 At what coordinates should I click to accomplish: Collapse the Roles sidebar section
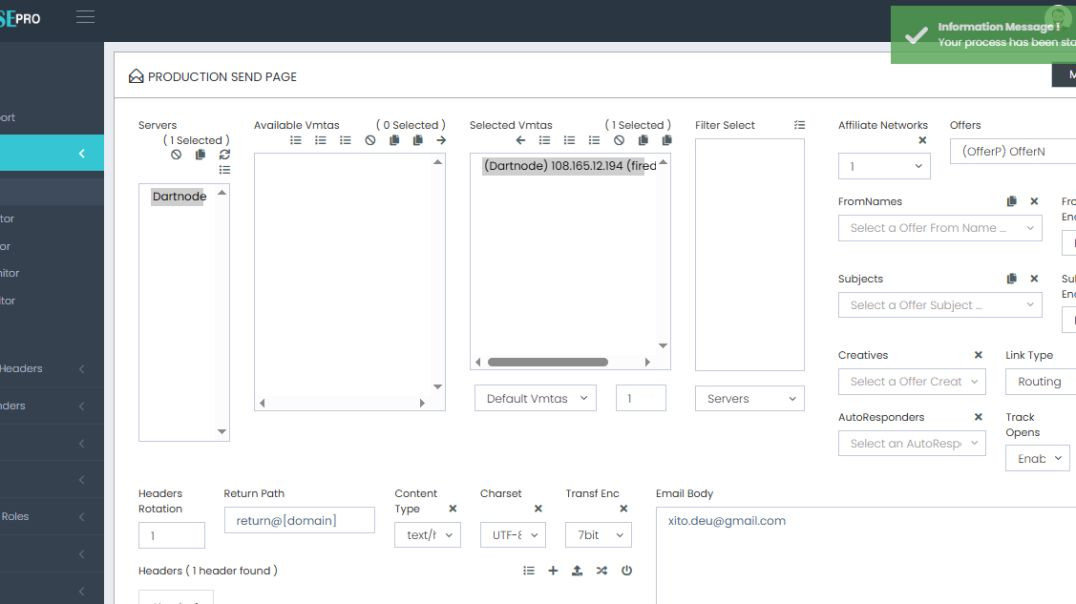coord(81,516)
